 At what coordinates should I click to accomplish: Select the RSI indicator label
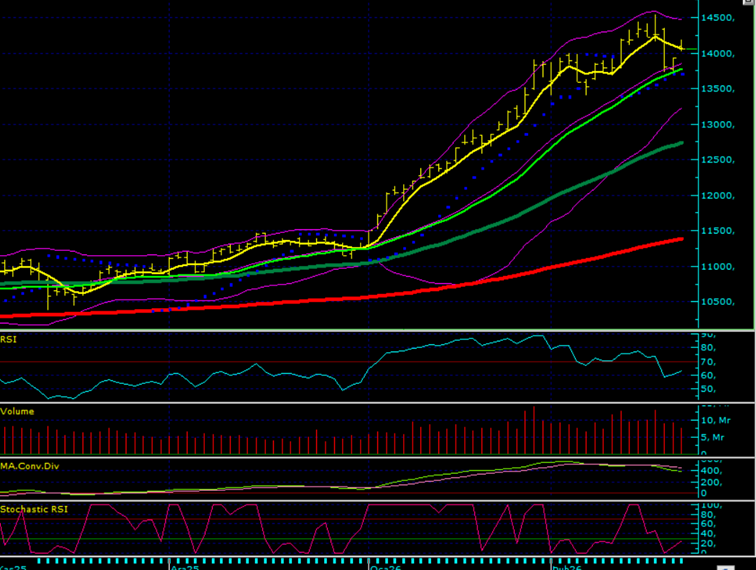[9, 339]
